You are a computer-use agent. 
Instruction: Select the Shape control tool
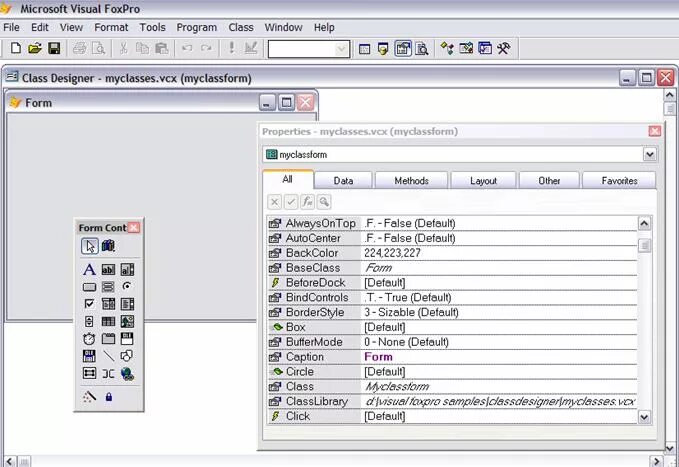coord(127,356)
